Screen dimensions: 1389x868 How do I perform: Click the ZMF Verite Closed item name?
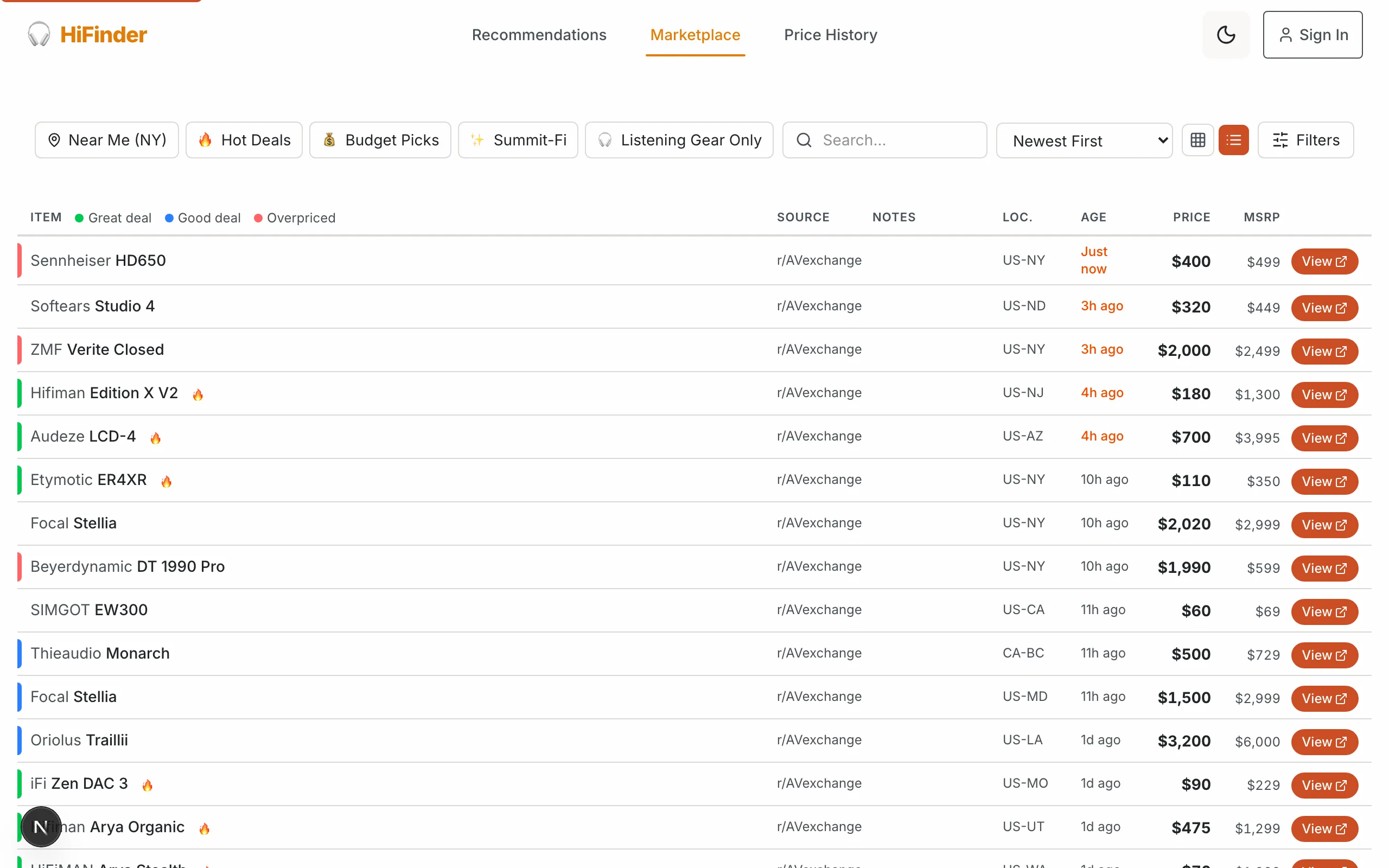[97, 349]
